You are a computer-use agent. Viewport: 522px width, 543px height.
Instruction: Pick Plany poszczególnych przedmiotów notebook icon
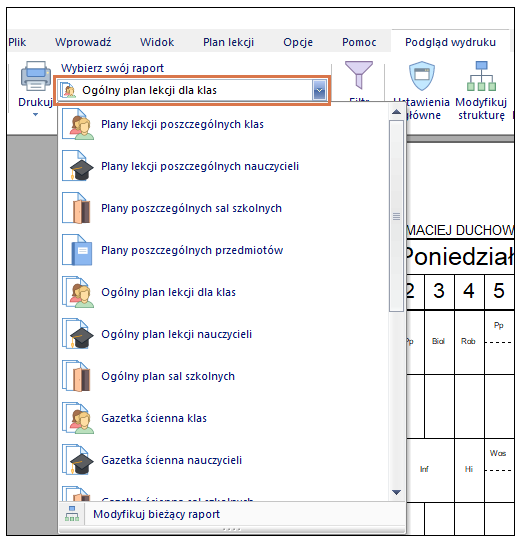click(77, 250)
